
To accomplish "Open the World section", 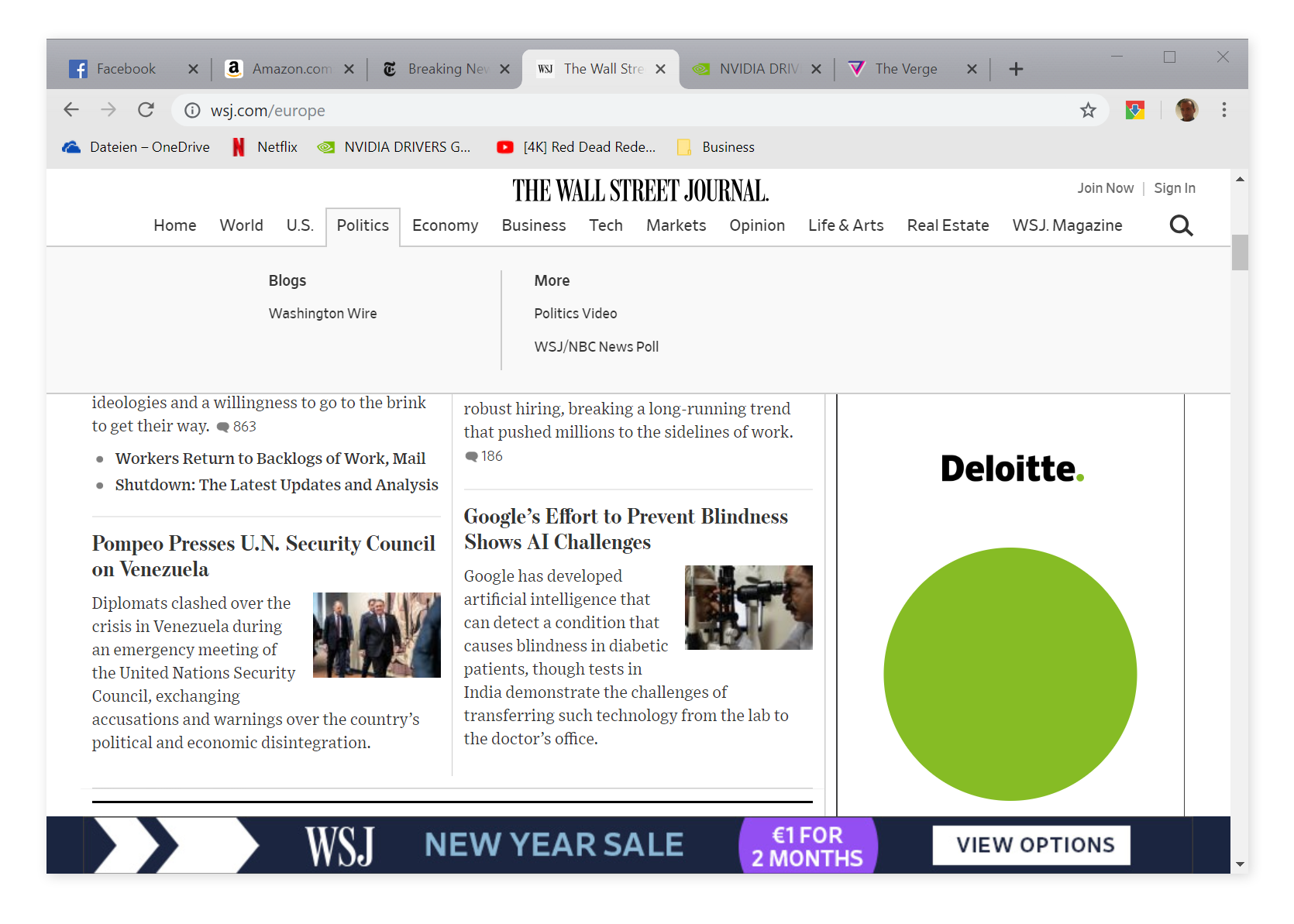I will [x=241, y=225].
